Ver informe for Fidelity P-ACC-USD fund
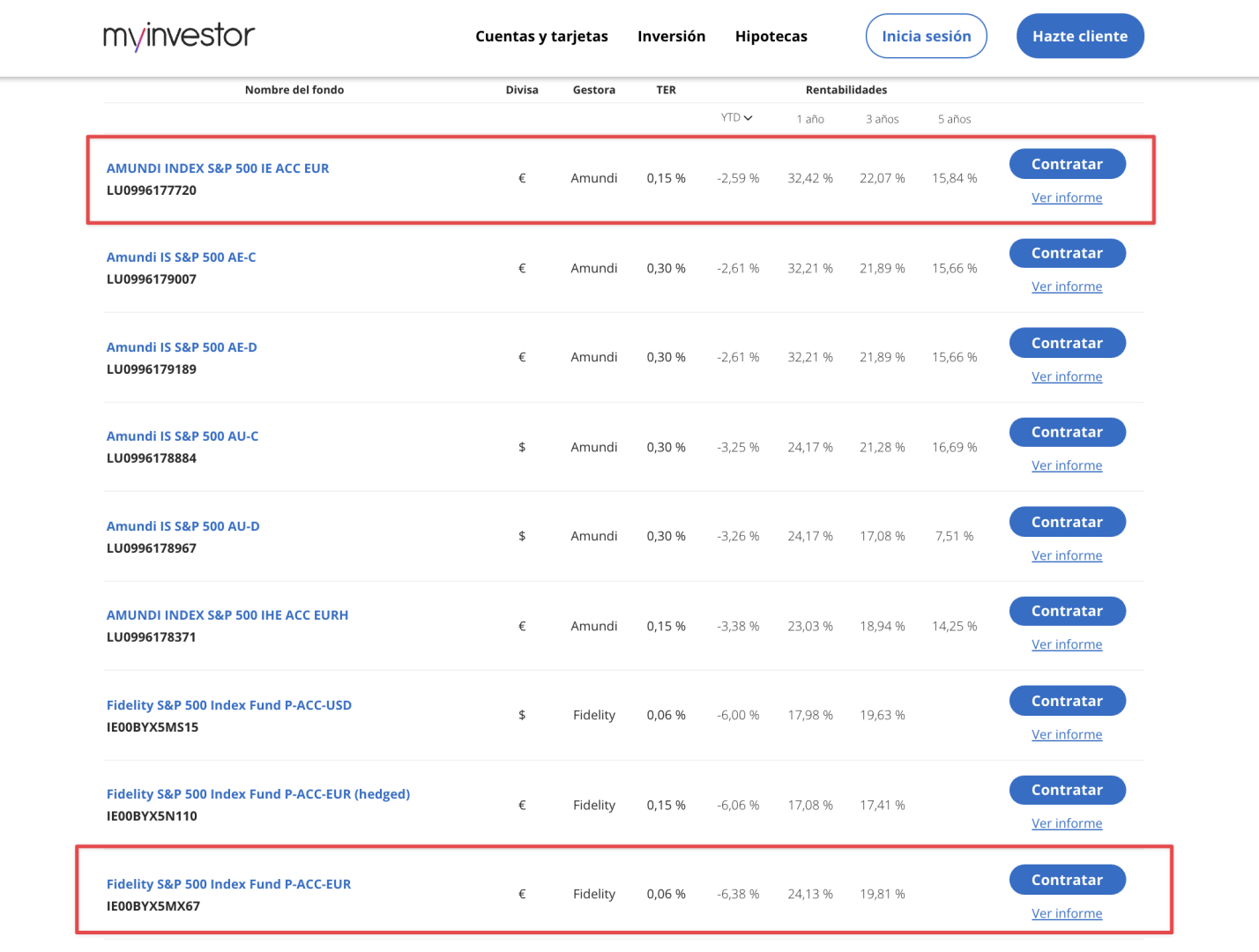The image size is (1259, 952). click(x=1067, y=734)
